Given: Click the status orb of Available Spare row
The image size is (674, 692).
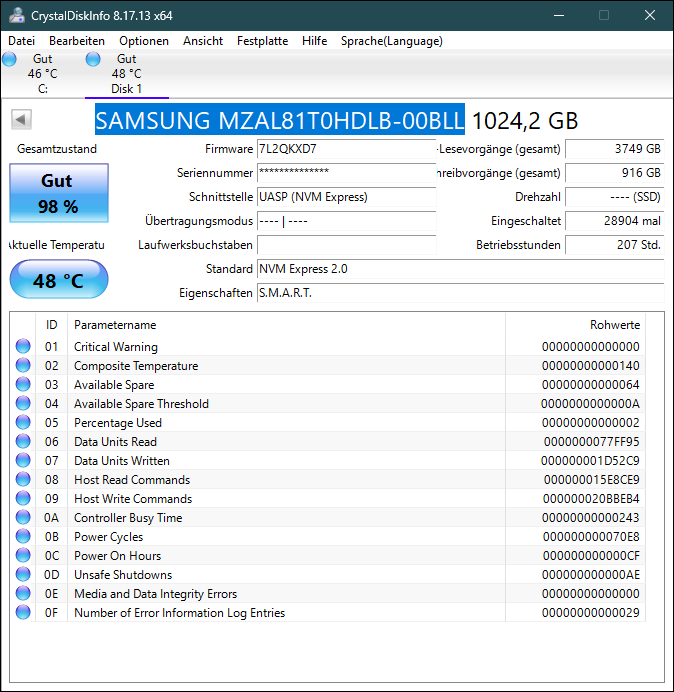Looking at the screenshot, I should point(23,384).
